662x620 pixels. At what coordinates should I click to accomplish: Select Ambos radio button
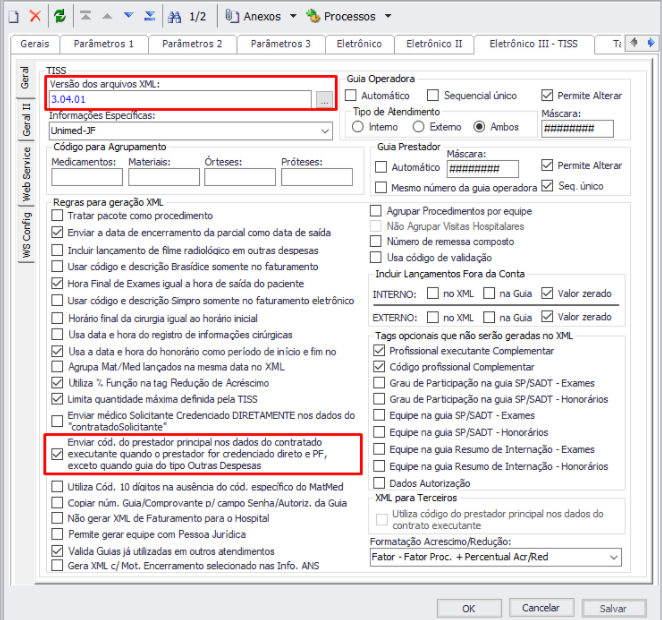(479, 127)
